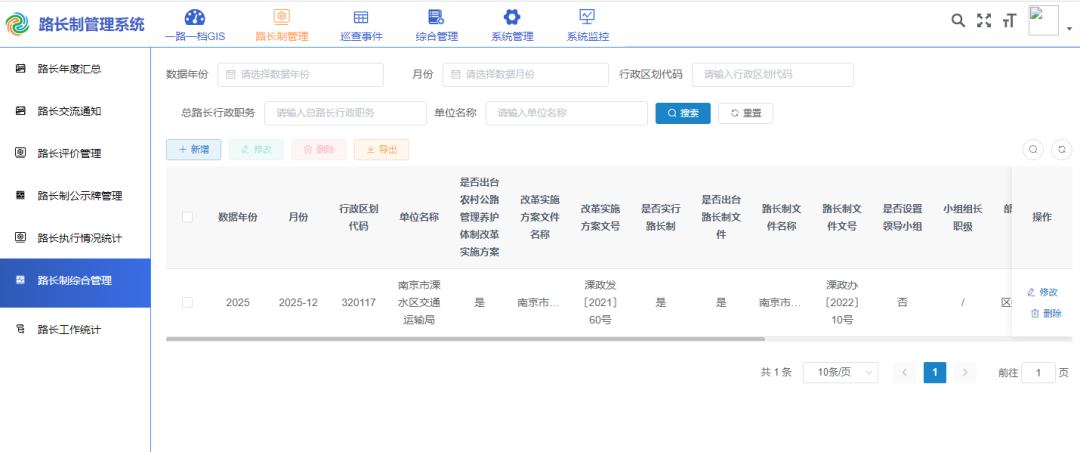Open 一路一档GIS module
The image size is (1080, 452).
(195, 25)
